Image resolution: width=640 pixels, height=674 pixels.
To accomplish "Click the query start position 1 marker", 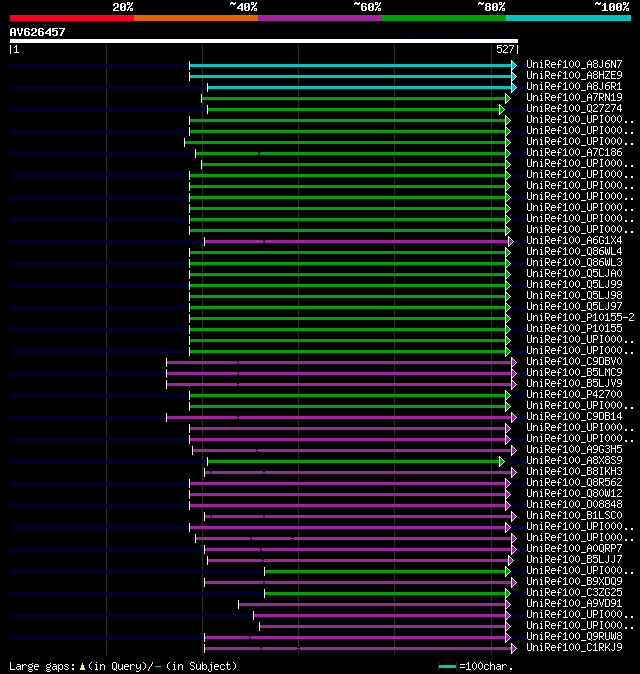I will point(15,49).
